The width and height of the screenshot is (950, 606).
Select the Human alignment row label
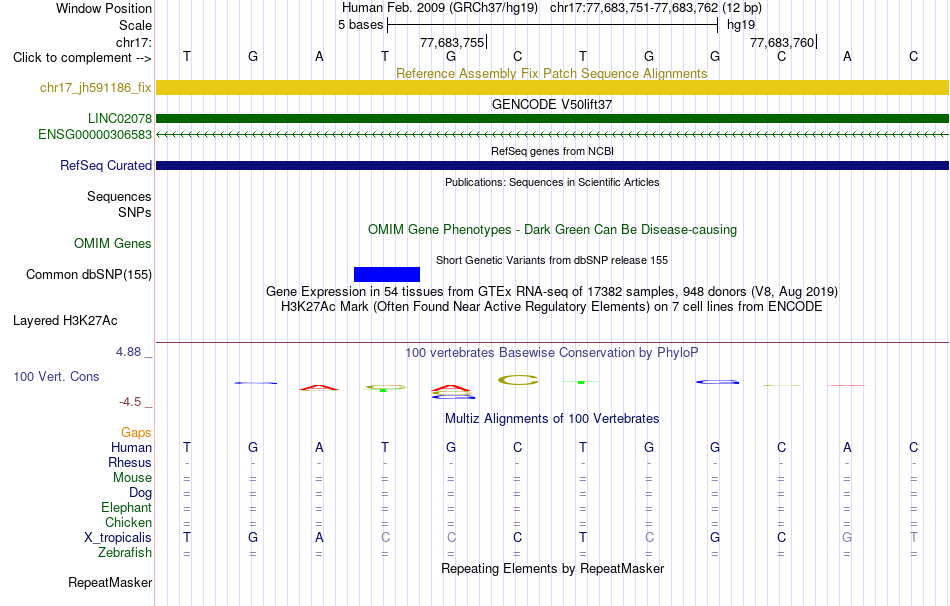[x=131, y=448]
